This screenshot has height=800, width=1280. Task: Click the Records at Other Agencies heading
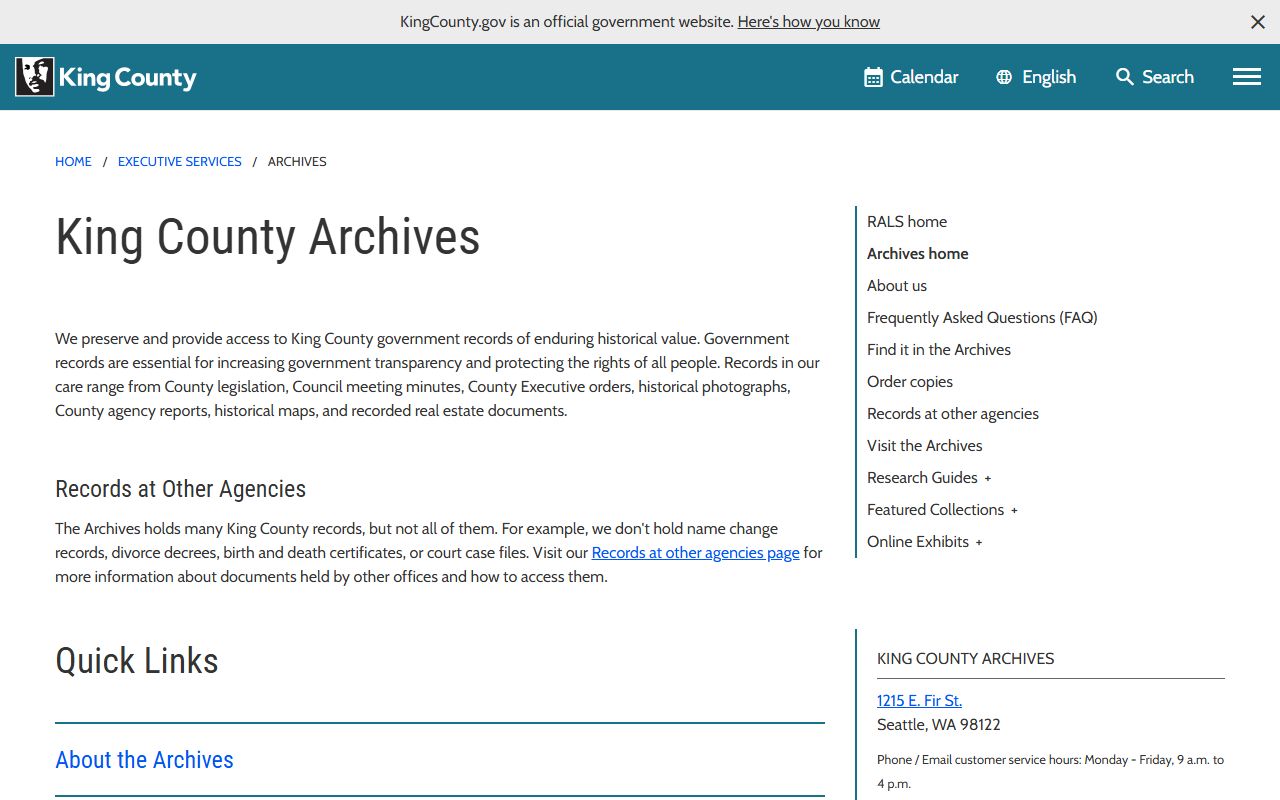pos(180,489)
